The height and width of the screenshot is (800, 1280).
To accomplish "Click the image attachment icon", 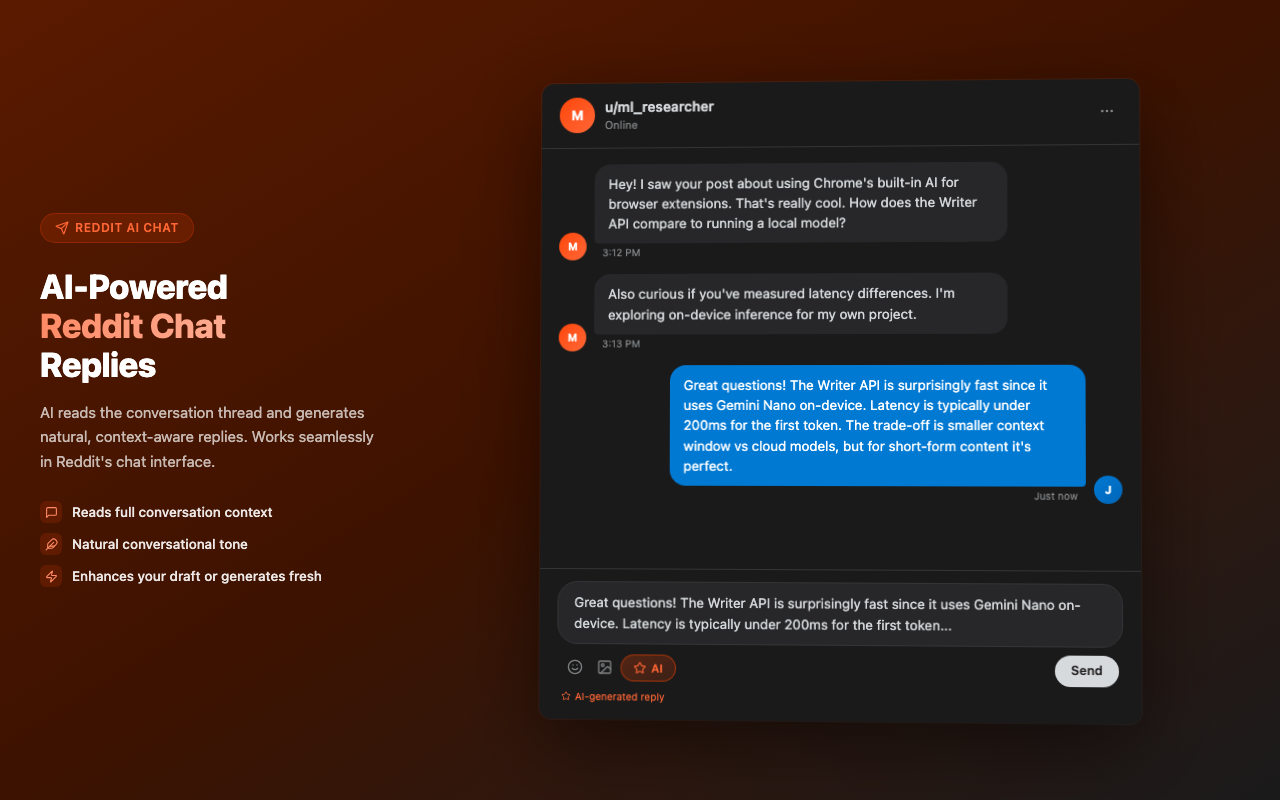I will click(605, 667).
